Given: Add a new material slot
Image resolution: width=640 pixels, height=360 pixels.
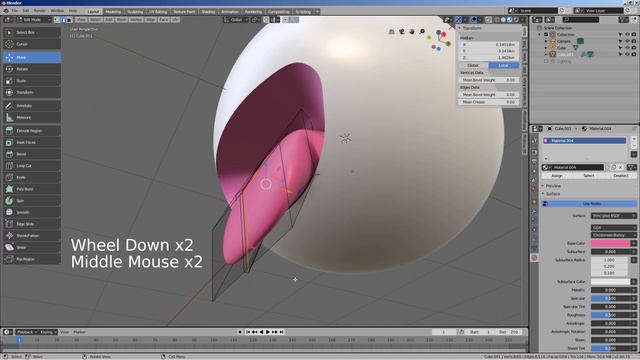Looking at the screenshot, I should 634,140.
